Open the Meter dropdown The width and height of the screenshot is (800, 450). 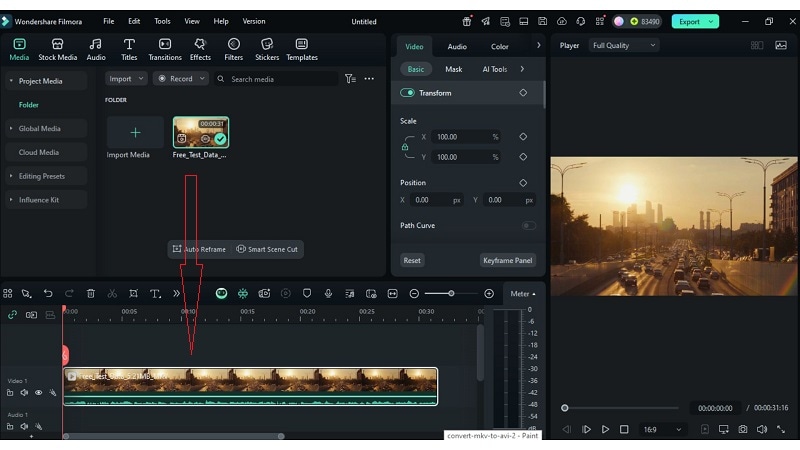(x=523, y=294)
